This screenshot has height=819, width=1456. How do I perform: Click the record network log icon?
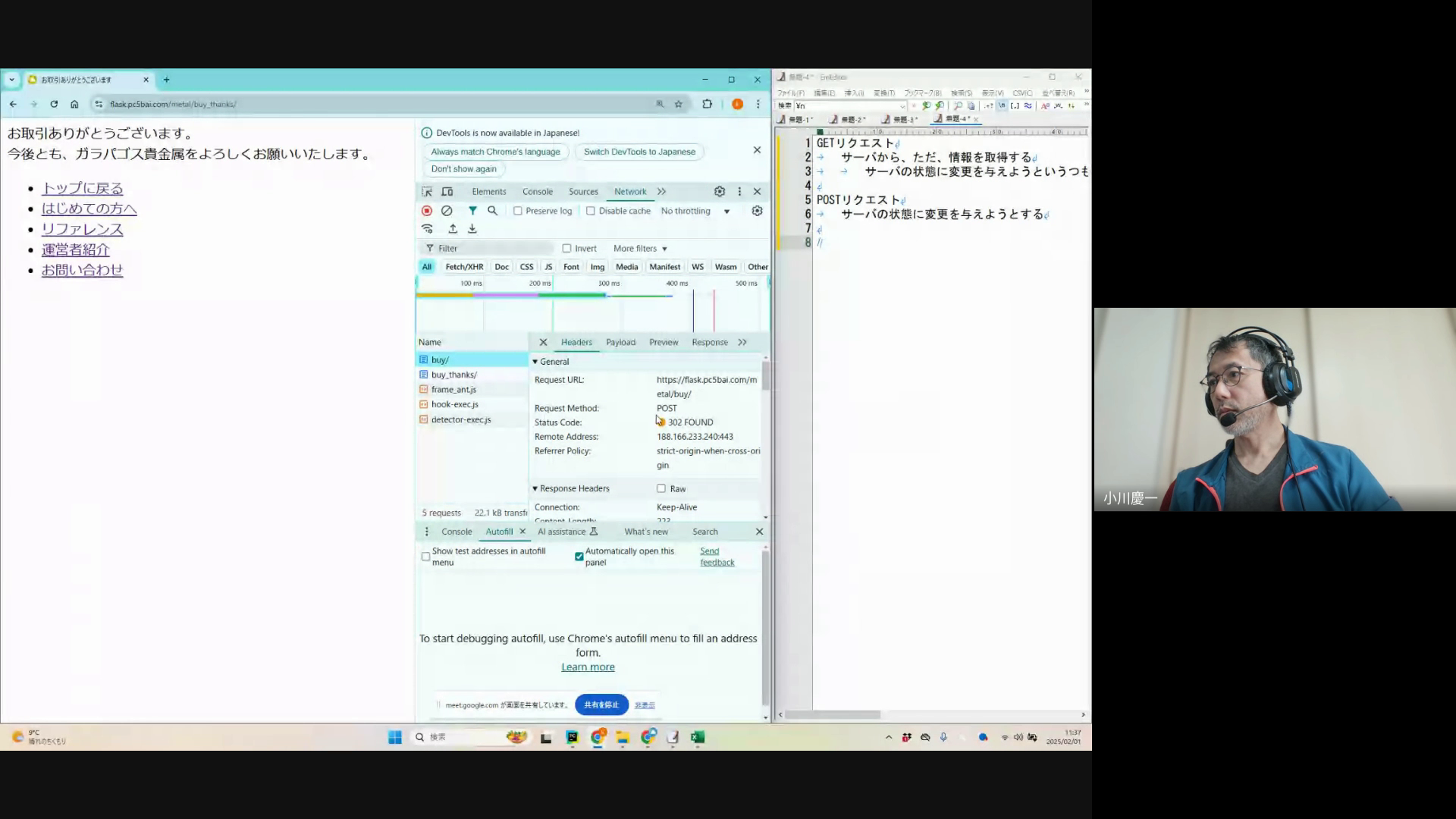click(427, 211)
